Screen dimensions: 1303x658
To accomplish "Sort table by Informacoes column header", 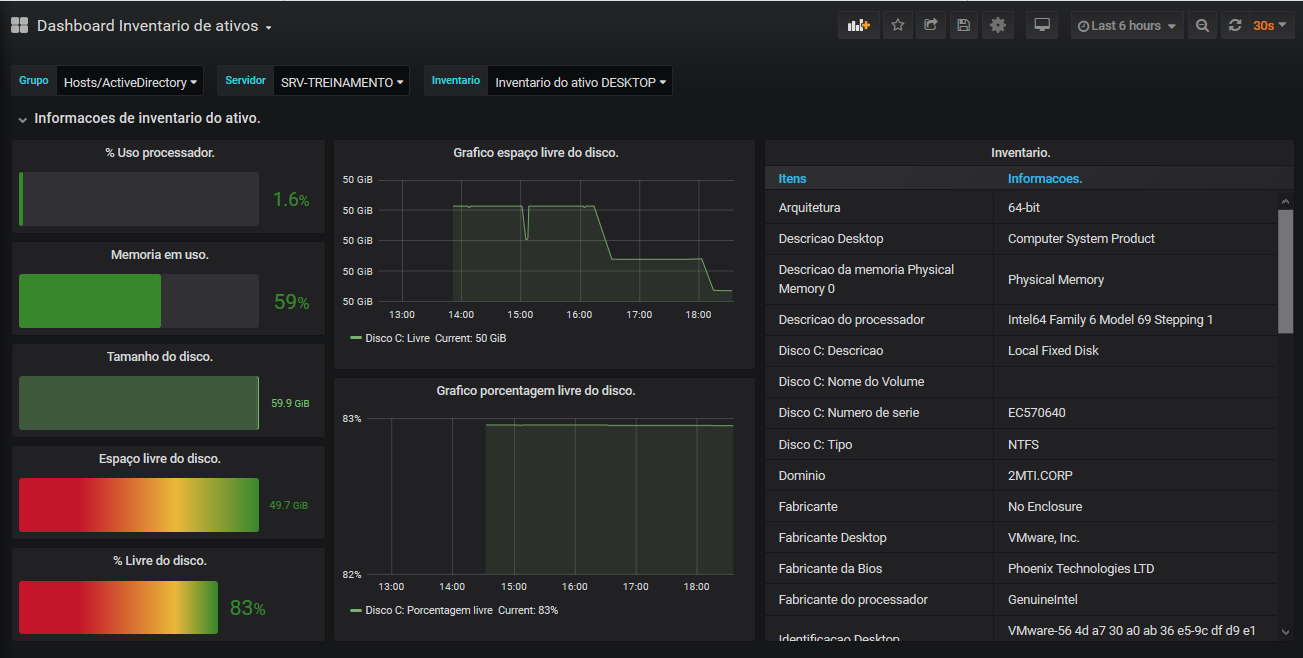I will point(1045,179).
